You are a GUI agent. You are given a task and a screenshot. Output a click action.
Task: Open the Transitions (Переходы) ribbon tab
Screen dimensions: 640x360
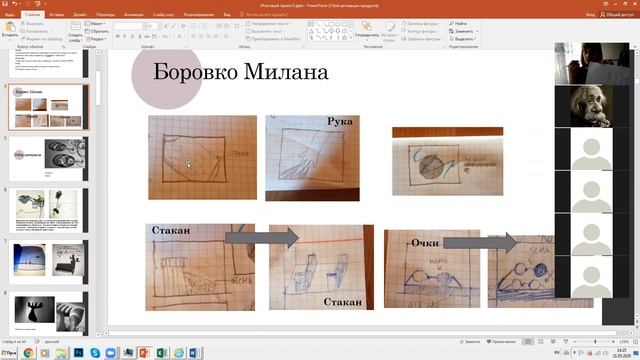point(105,14)
